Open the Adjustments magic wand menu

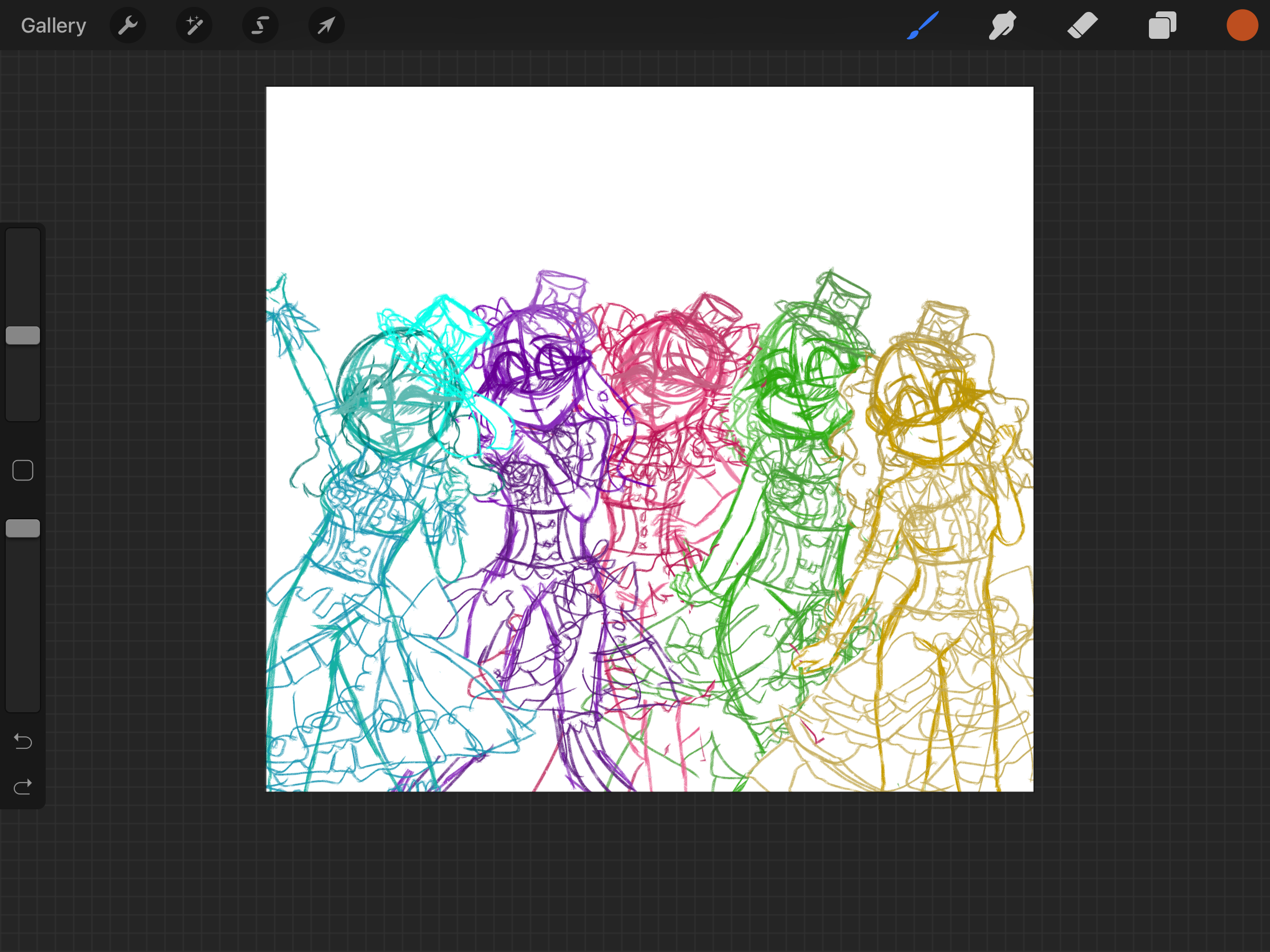point(194,25)
